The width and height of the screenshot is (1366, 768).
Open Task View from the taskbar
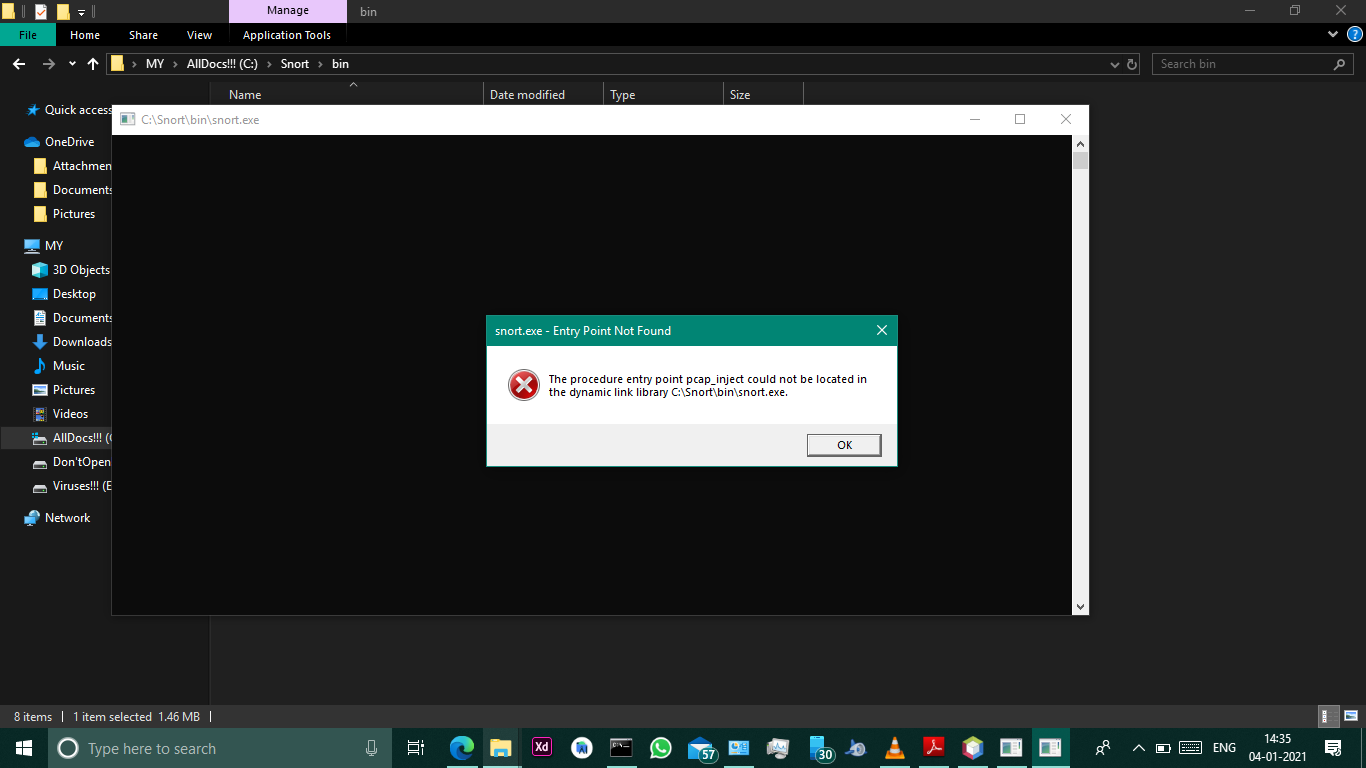coord(416,748)
